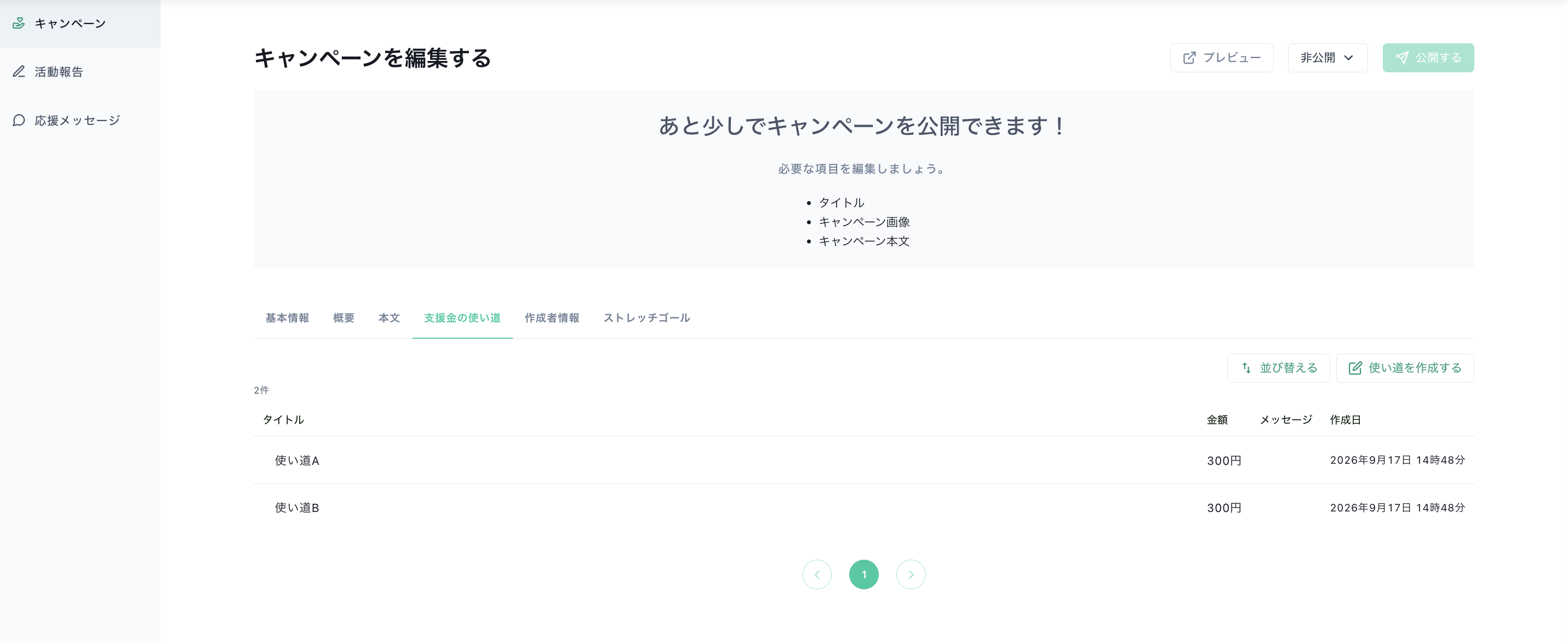This screenshot has height=643, width=1568.
Task: Click the 使い道を作成する button
Action: [1405, 368]
